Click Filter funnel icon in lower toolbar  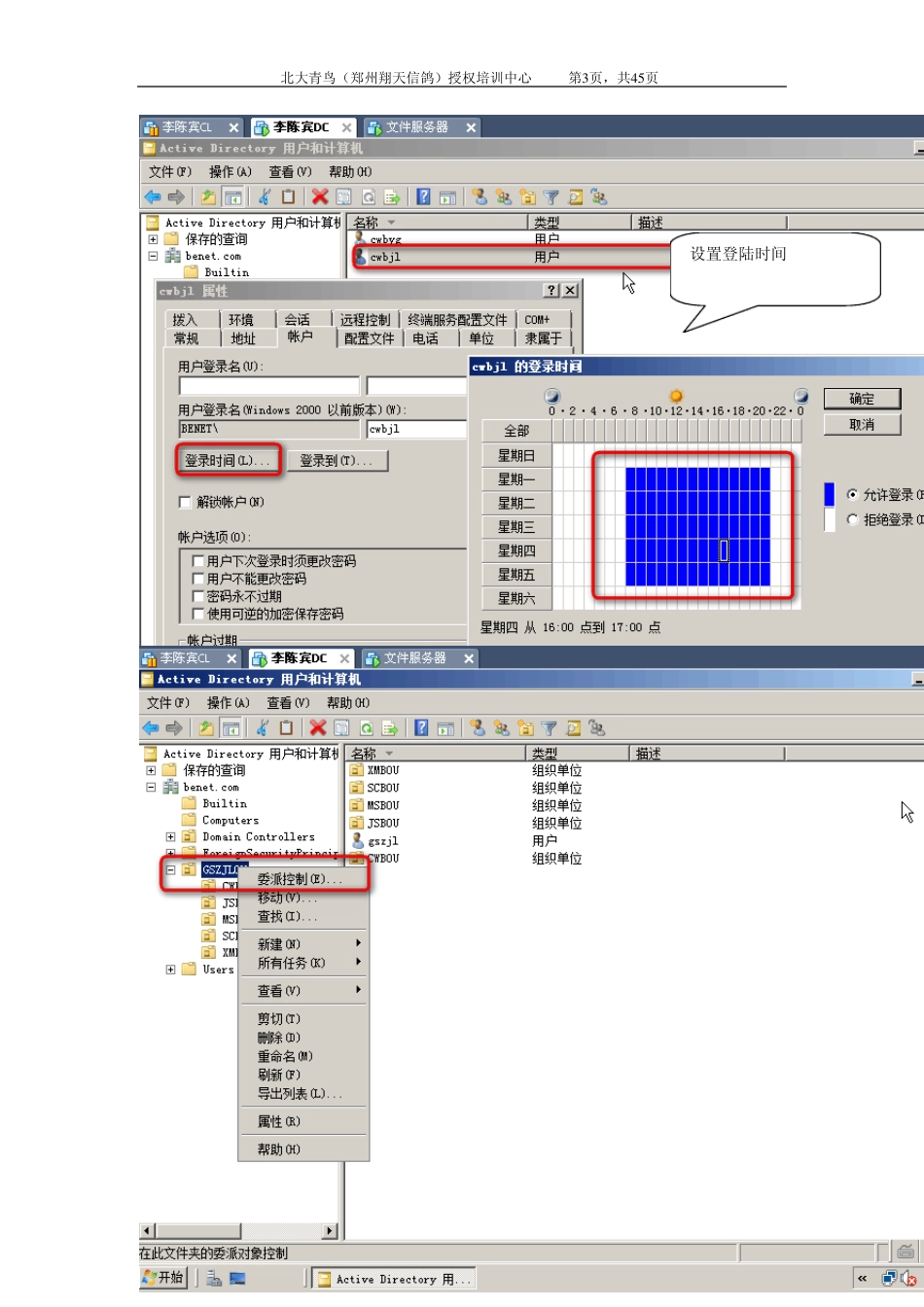(550, 728)
